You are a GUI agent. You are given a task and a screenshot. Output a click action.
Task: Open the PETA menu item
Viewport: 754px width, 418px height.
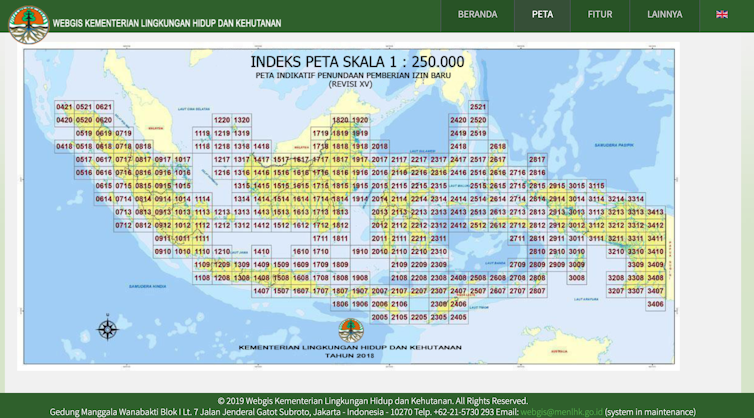542,14
